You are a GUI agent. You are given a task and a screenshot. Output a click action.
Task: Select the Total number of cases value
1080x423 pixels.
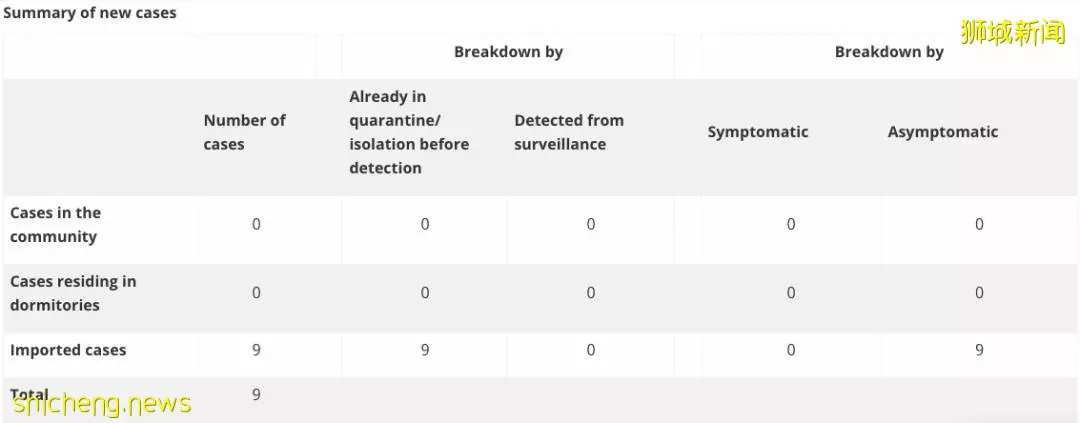pos(256,395)
